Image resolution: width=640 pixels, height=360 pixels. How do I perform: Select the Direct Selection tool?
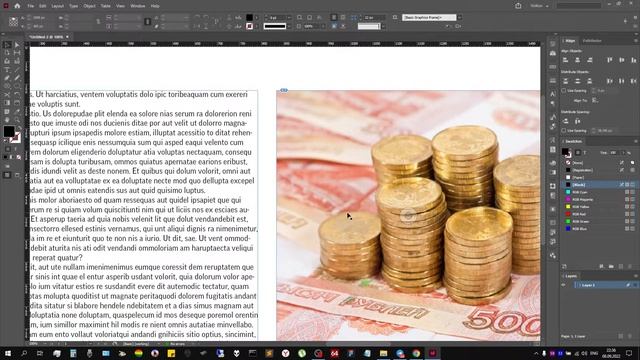coord(17,45)
